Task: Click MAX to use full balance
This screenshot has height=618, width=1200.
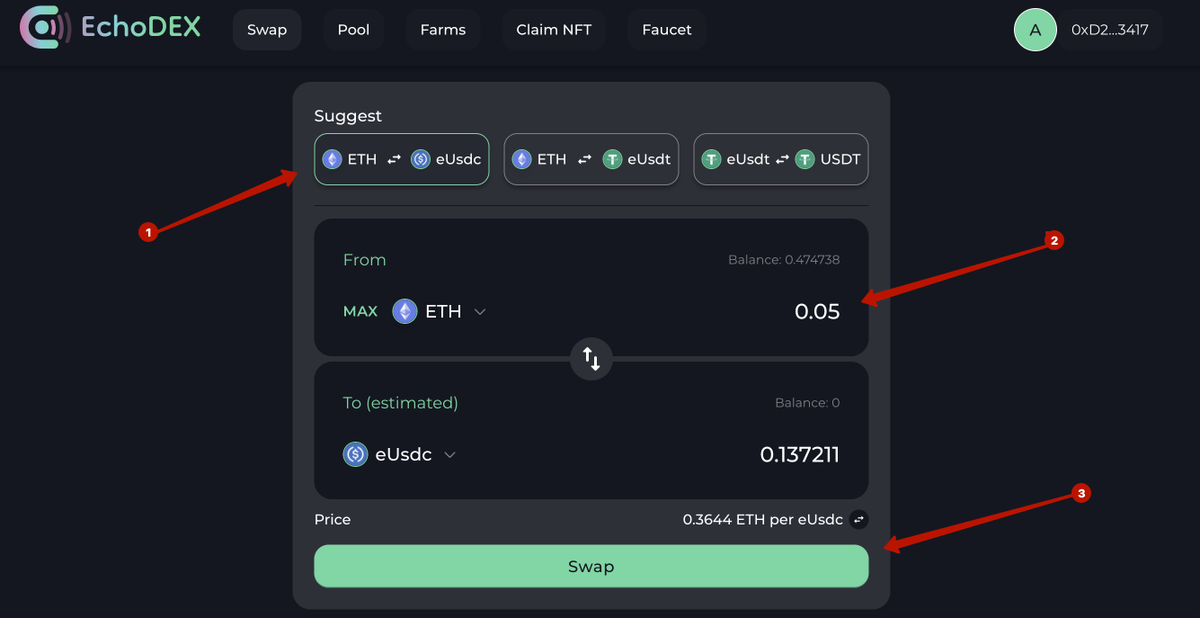Action: point(360,311)
